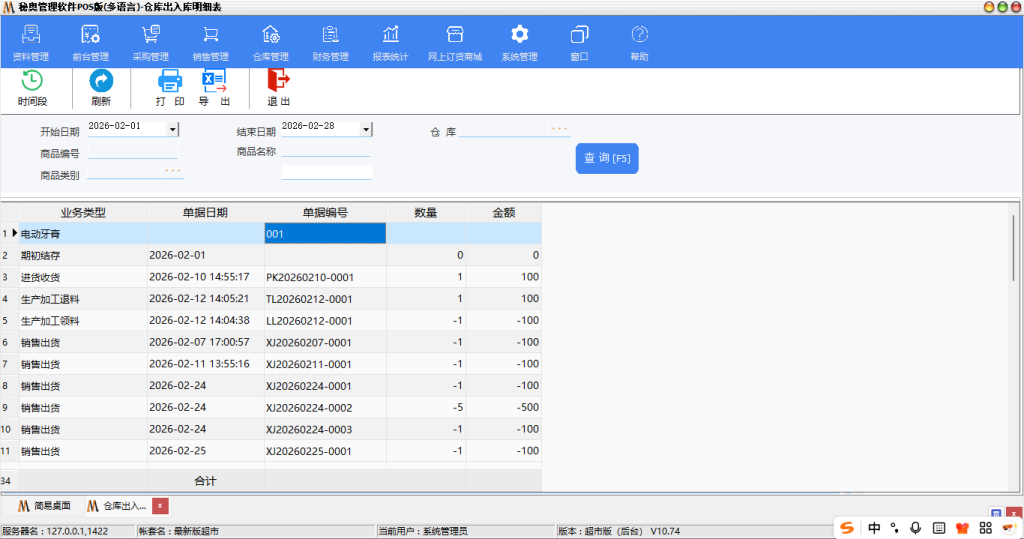This screenshot has width=1024, height=539.
Task: Click the 时间段 time period icon
Action: [x=32, y=82]
